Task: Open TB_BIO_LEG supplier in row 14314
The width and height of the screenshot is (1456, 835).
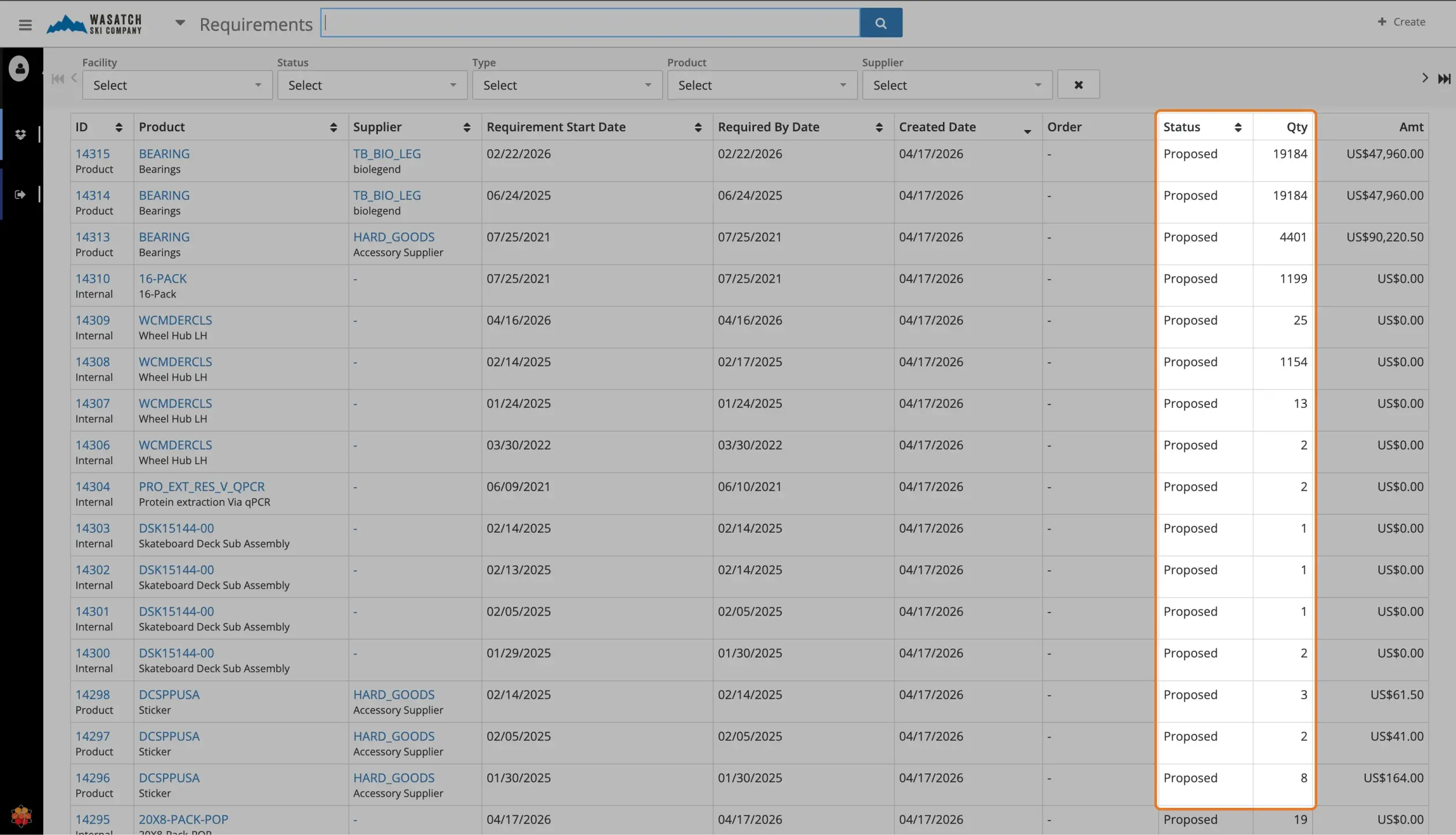Action: tap(387, 195)
